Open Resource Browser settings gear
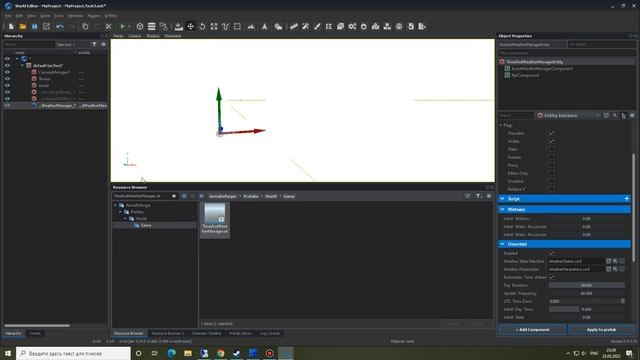Screen dimensions: 640x360 point(489,196)
